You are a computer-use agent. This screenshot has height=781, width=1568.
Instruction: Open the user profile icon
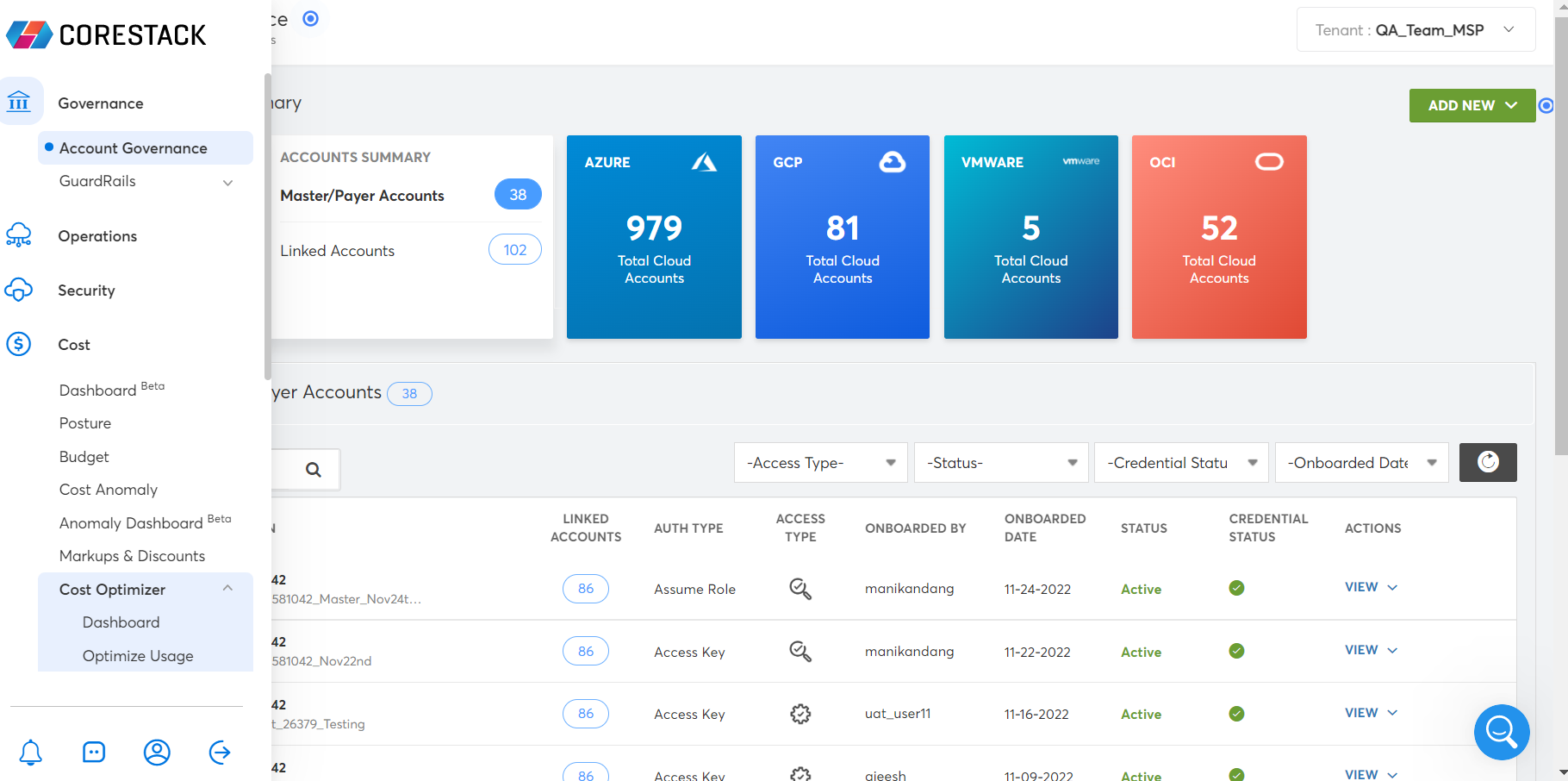[x=157, y=753]
